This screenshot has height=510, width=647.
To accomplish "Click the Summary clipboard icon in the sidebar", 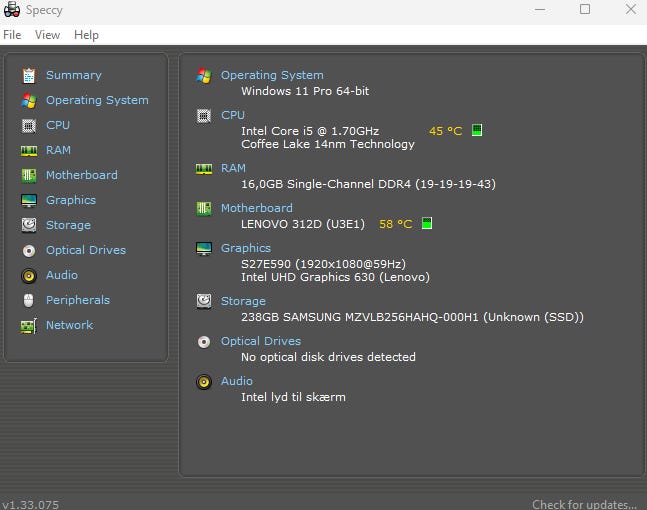I will 29,76.
